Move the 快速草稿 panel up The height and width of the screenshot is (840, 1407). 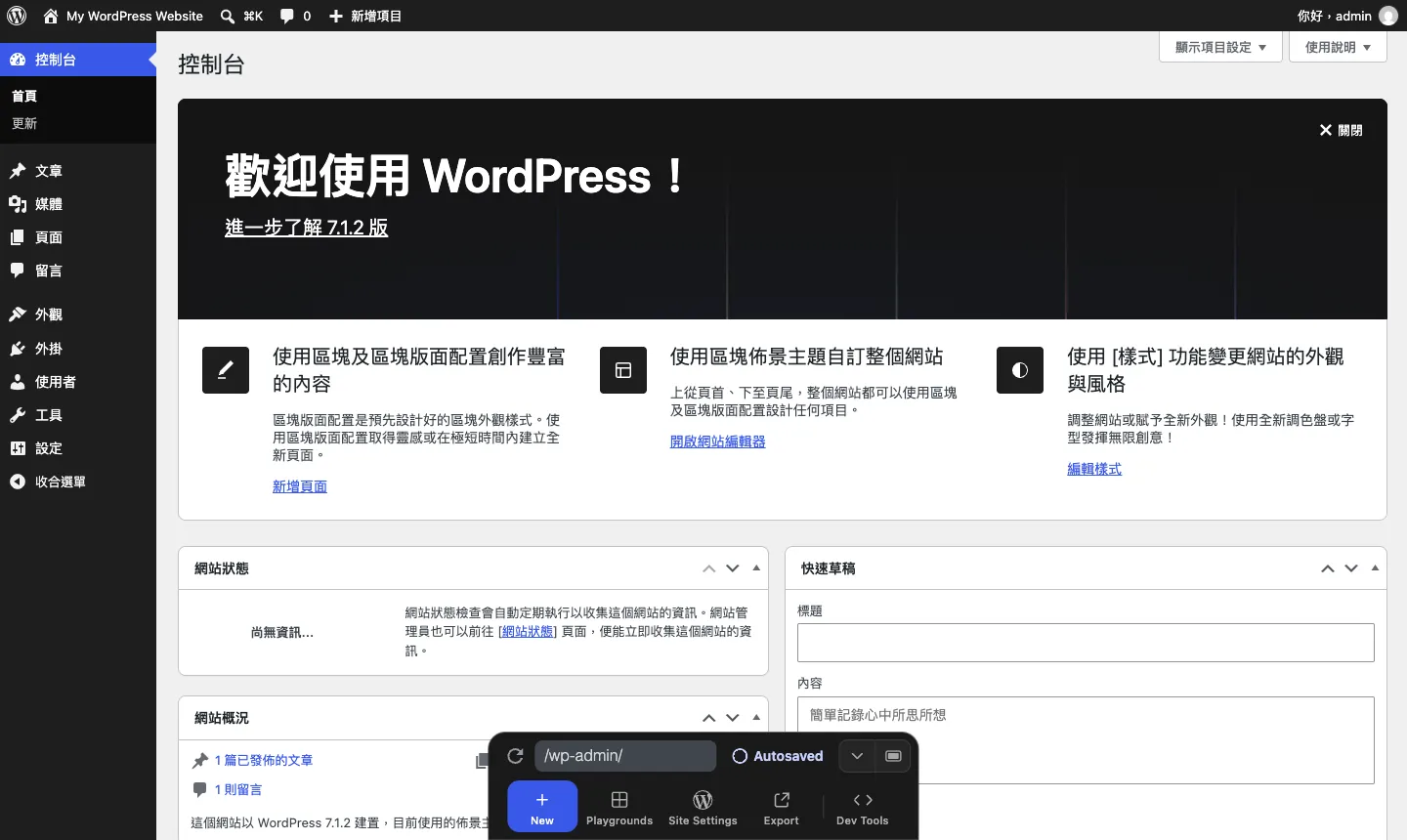(1328, 568)
